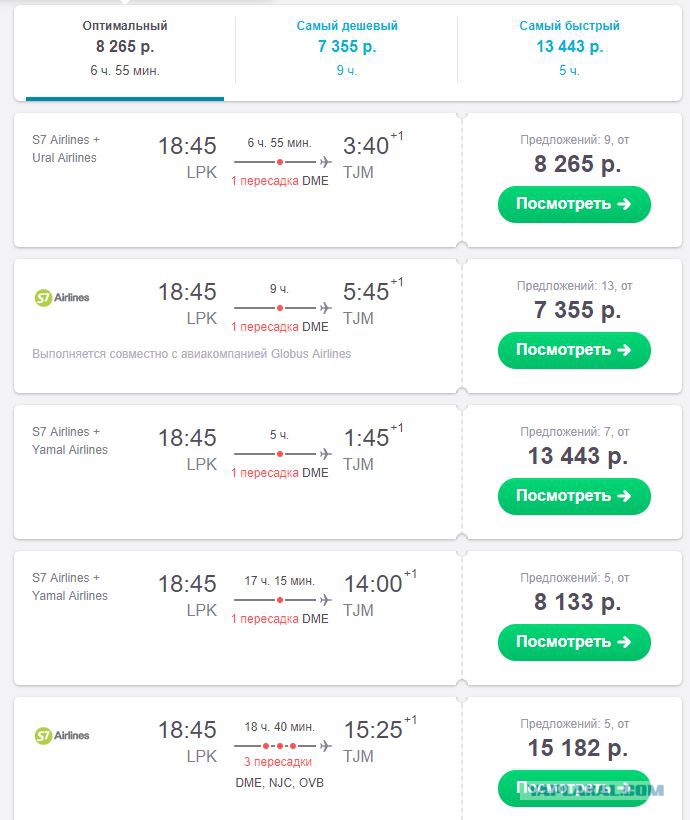Viewport: 690px width, 820px height.
Task: Click the 14:00 arrival time flight card
Action: click(x=237, y=618)
